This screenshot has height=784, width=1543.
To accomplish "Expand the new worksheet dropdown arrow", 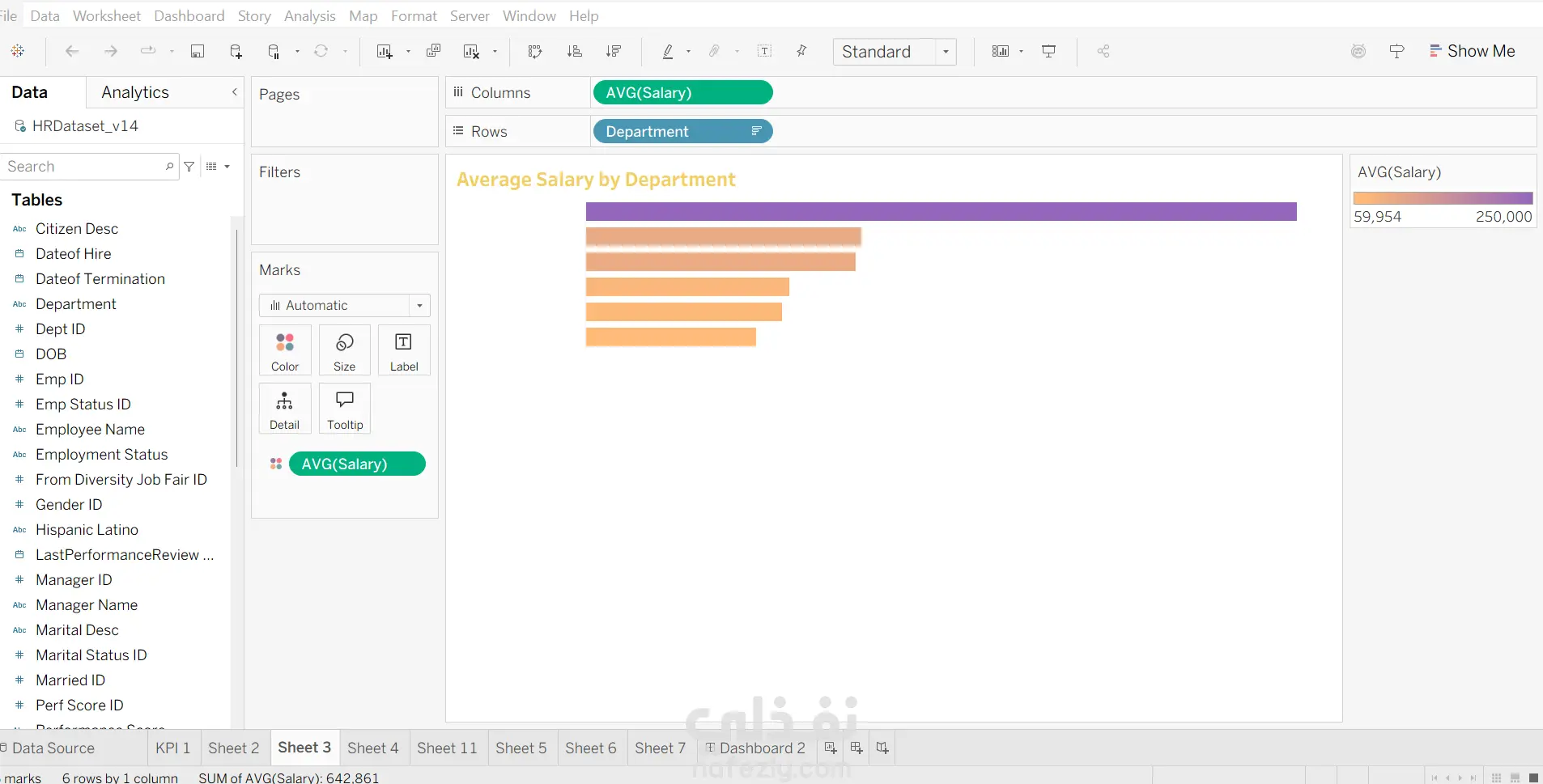I will coord(408,51).
